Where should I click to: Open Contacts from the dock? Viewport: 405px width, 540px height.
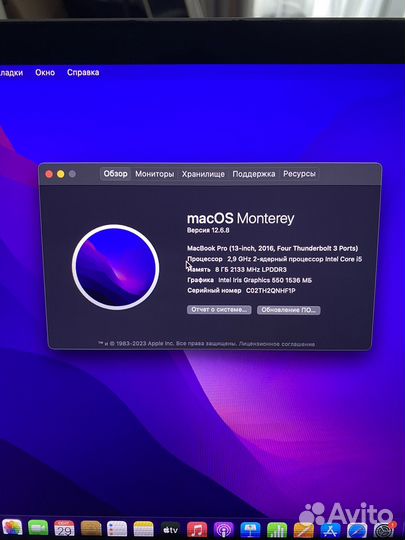pos(91,529)
